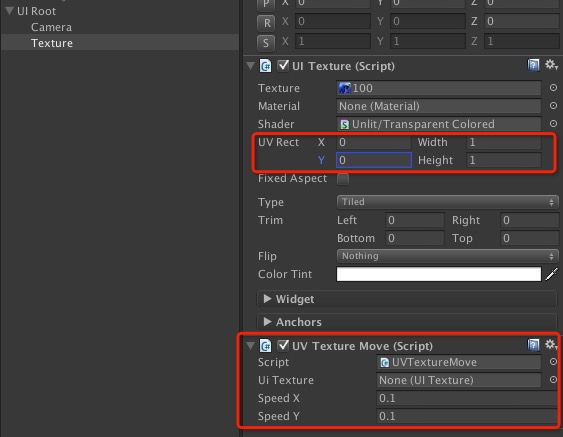The height and width of the screenshot is (437, 563).
Task: Click the shader S icon
Action: 344,124
